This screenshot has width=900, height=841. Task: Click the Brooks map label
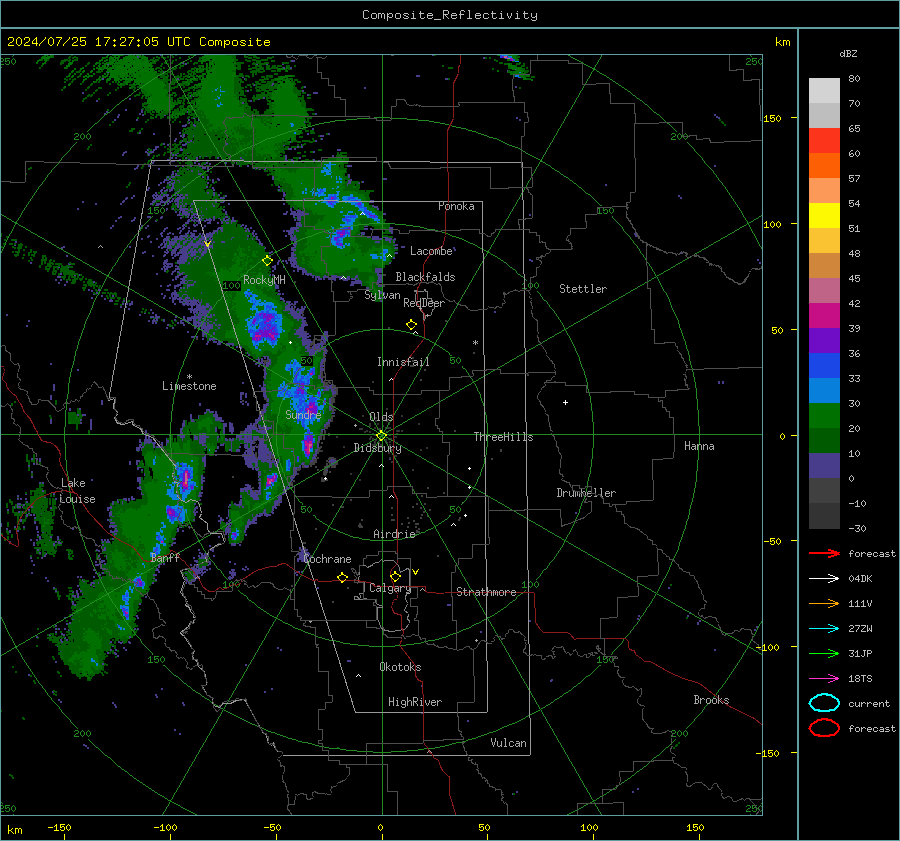711,700
